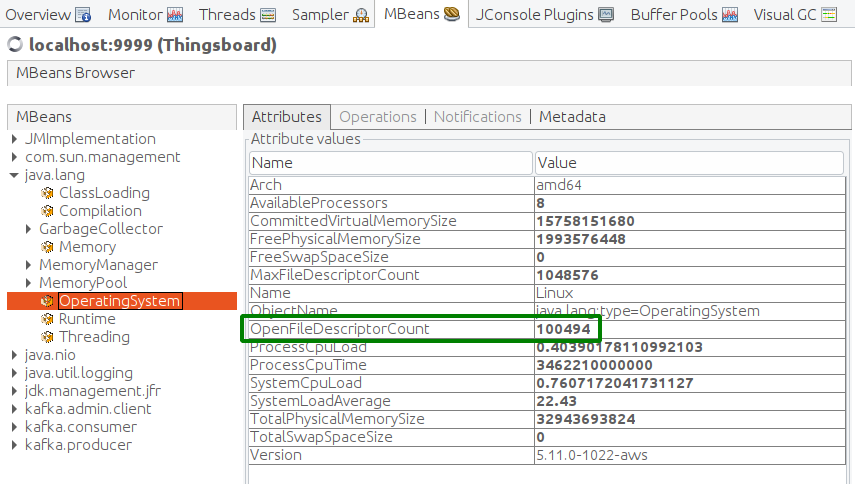Viewport: 855px width, 484px height.
Task: Collapse the java.lang tree node
Action: (x=14, y=175)
